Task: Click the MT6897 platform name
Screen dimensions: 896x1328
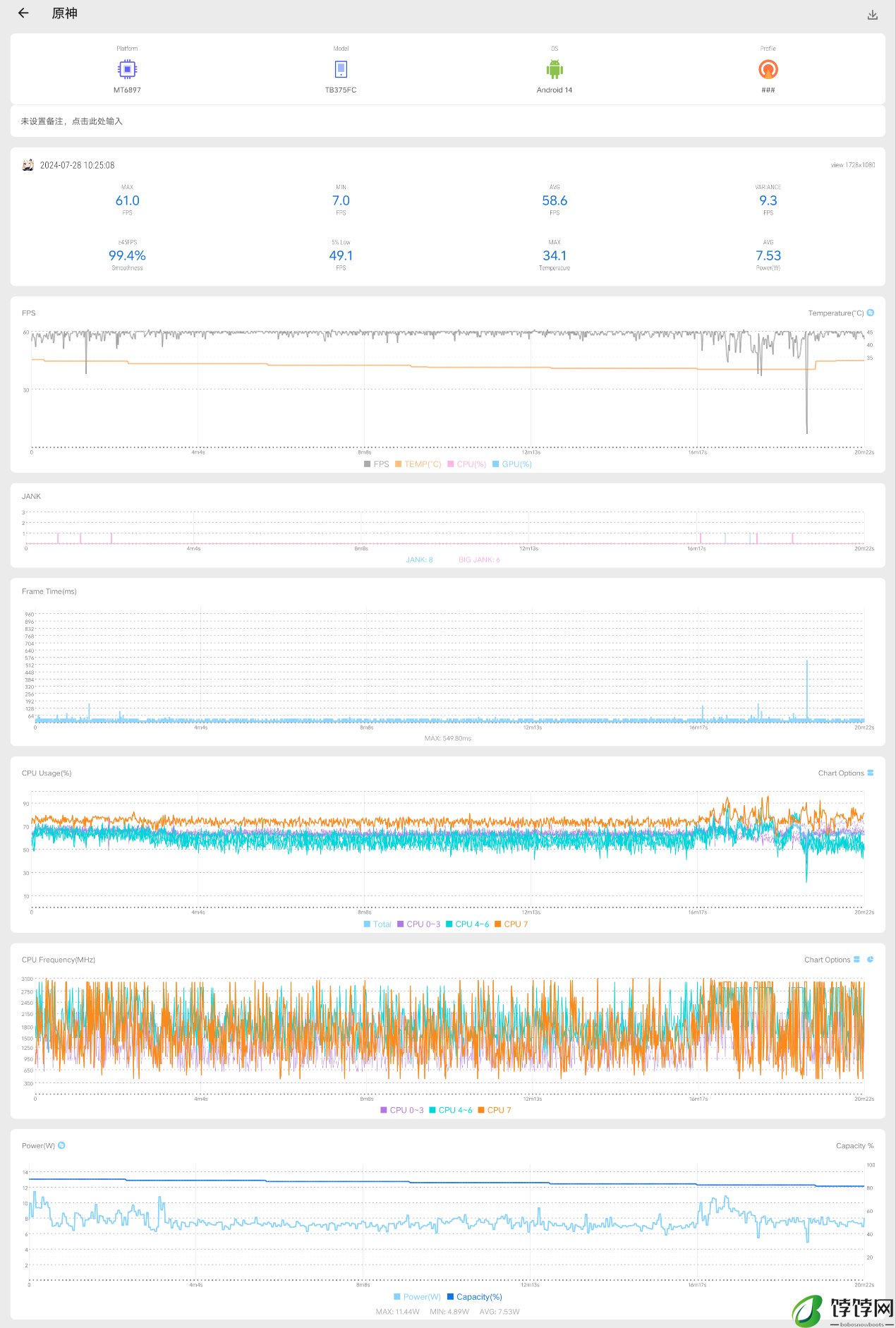Action: click(127, 90)
